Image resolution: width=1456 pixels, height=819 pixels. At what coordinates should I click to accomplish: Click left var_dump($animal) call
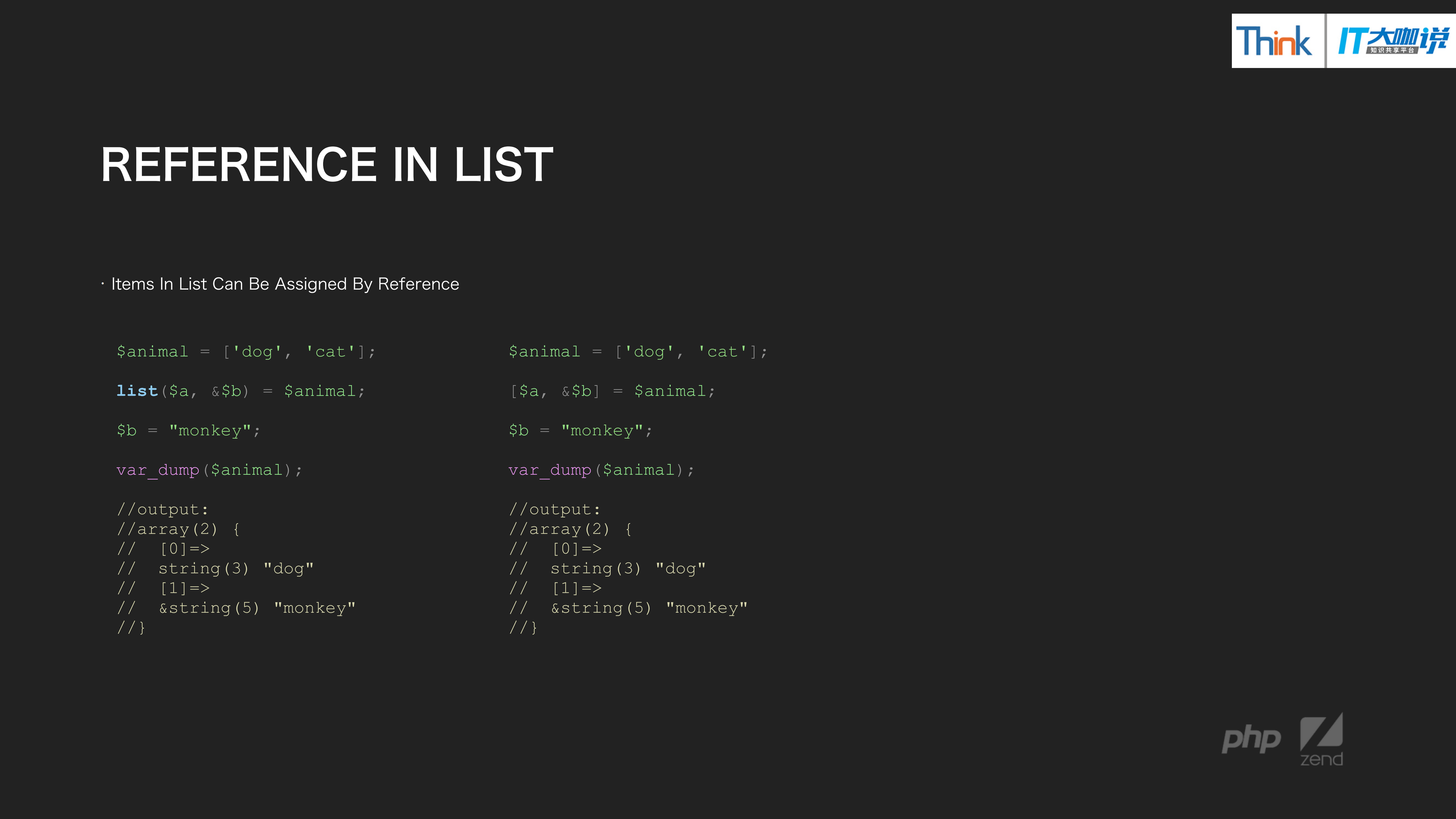(209, 470)
